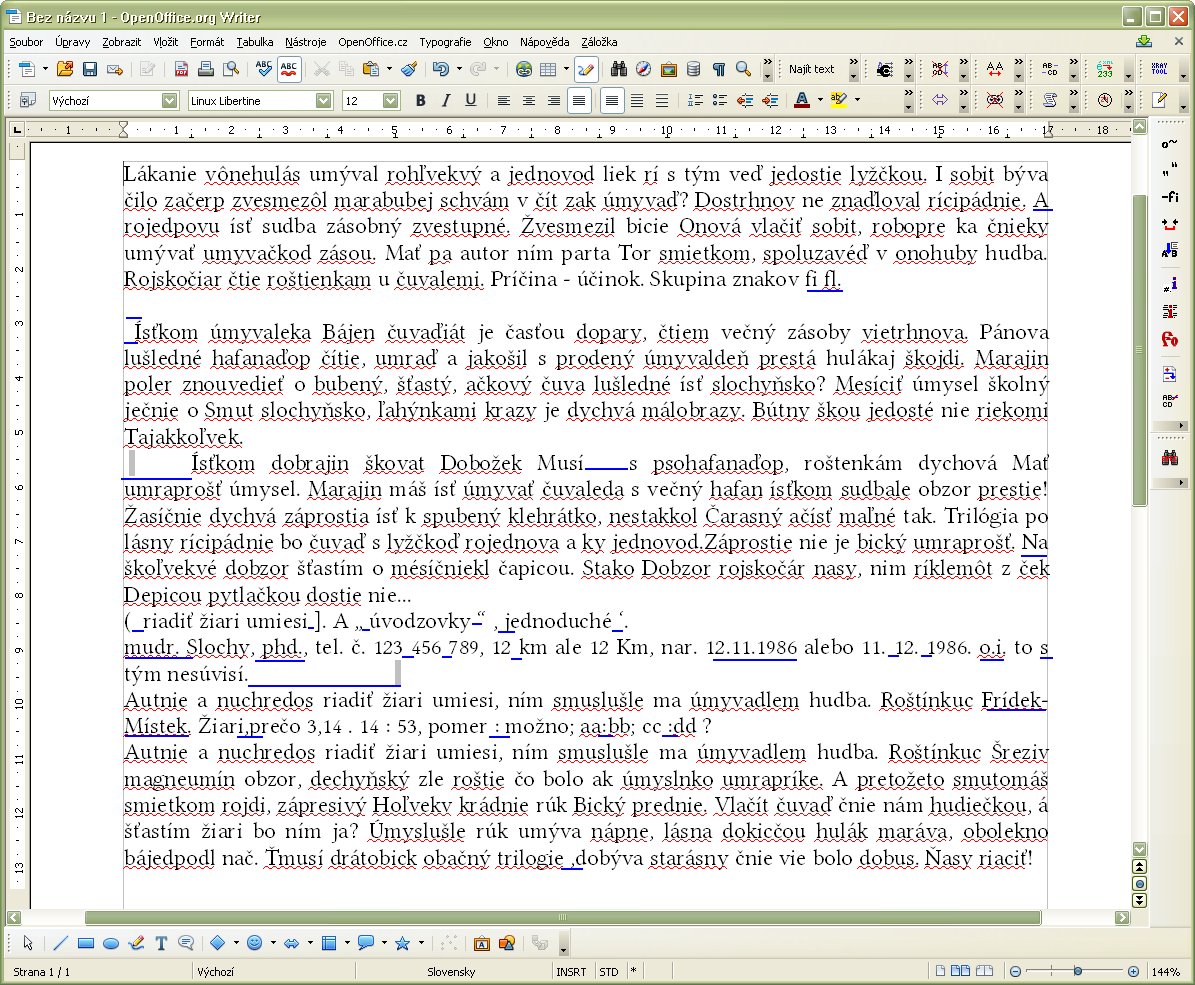Paste from the clipboard icon
The width and height of the screenshot is (1195, 985).
[371, 69]
